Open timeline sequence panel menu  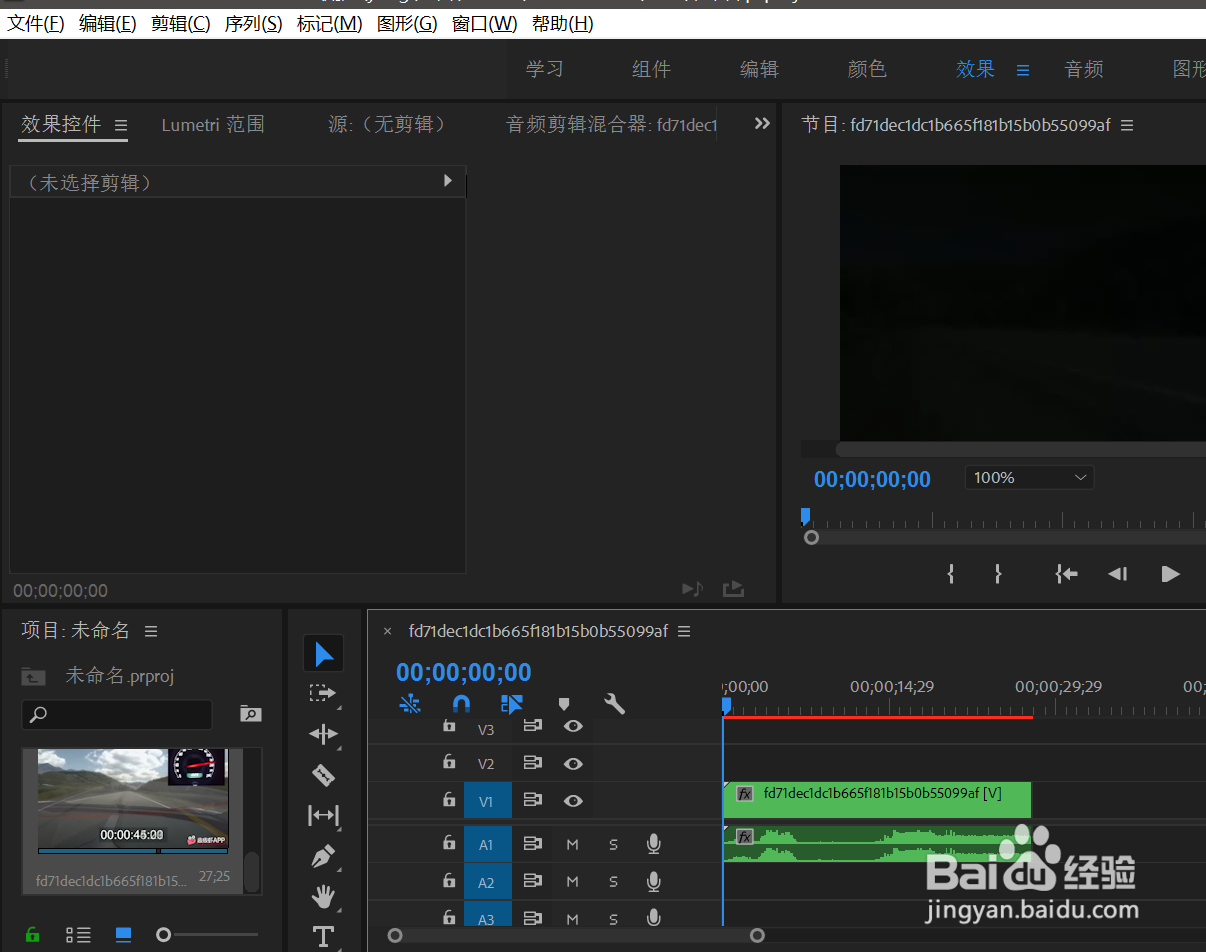(x=684, y=631)
